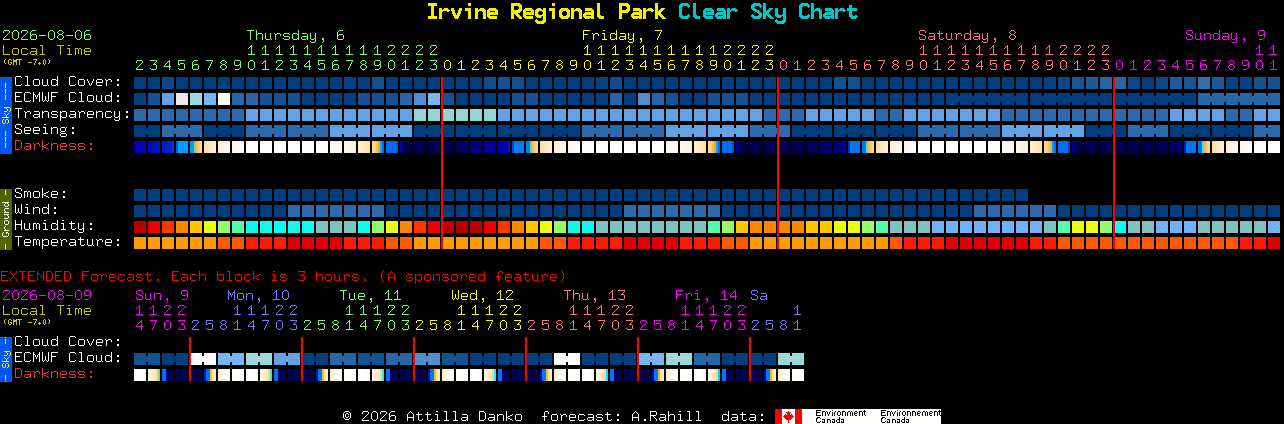Click the 'Irvine Regional Park' title
This screenshot has width=1284, height=424.
click(x=548, y=12)
